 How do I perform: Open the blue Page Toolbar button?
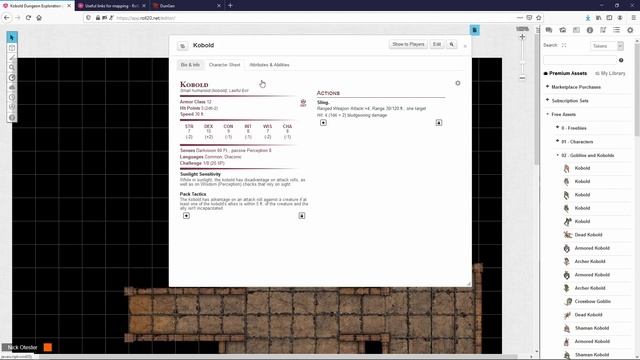(474, 30)
